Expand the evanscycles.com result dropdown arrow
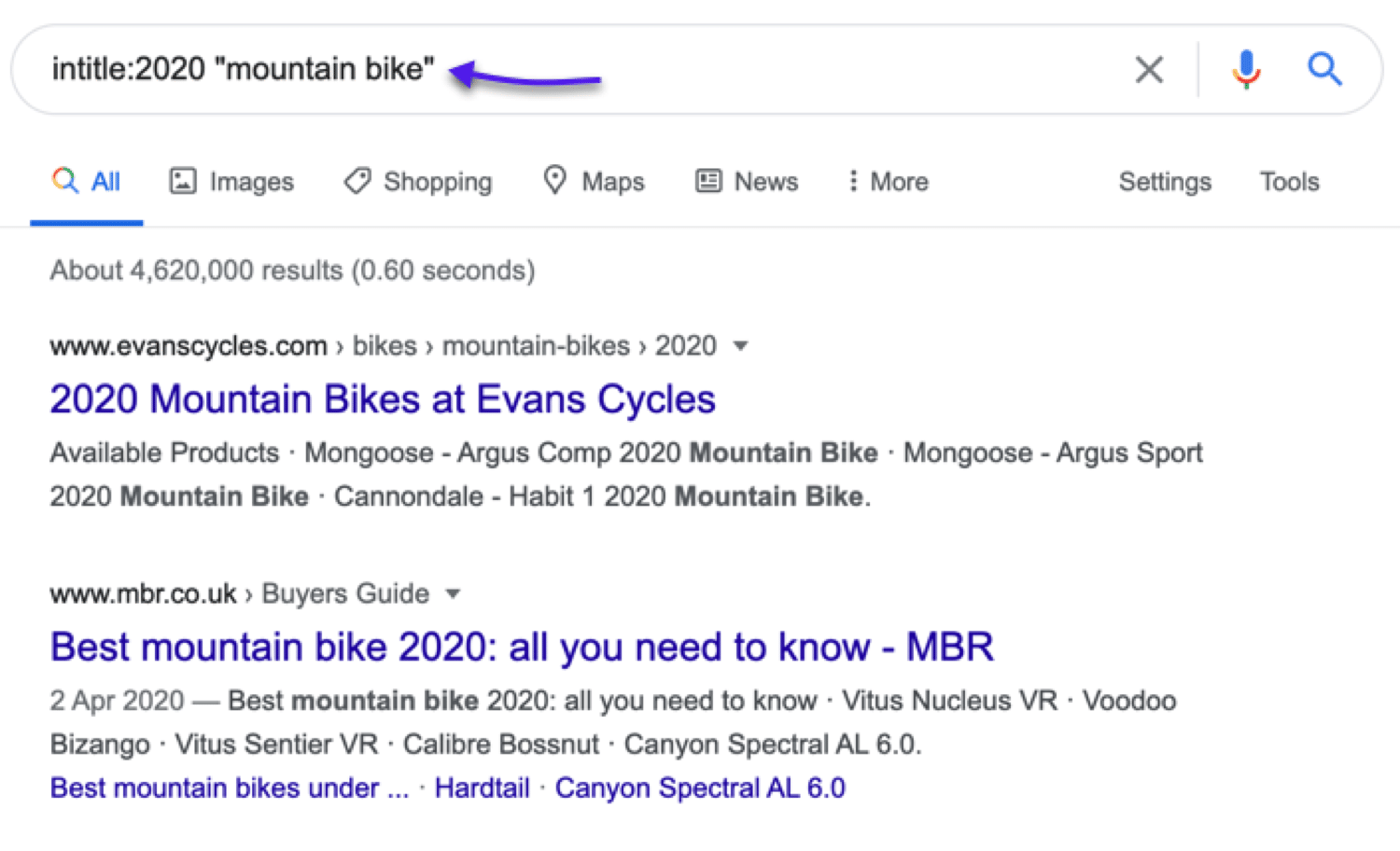 coord(741,346)
